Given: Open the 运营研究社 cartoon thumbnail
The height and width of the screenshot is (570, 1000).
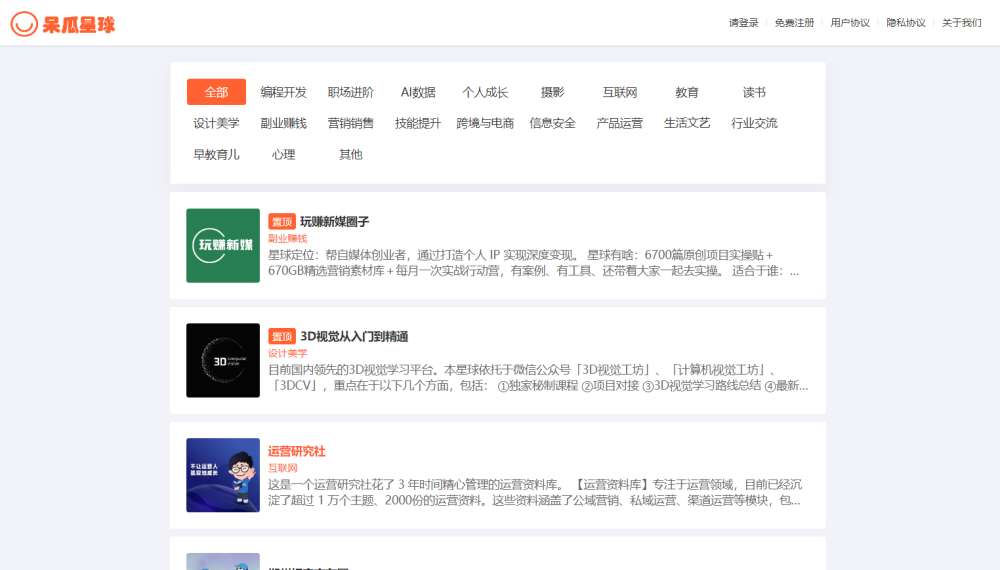Looking at the screenshot, I should [x=223, y=475].
